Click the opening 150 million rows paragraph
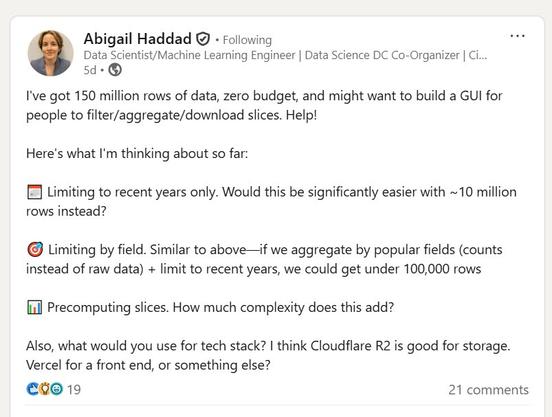Screen dimensions: 552x417 (x=264, y=105)
